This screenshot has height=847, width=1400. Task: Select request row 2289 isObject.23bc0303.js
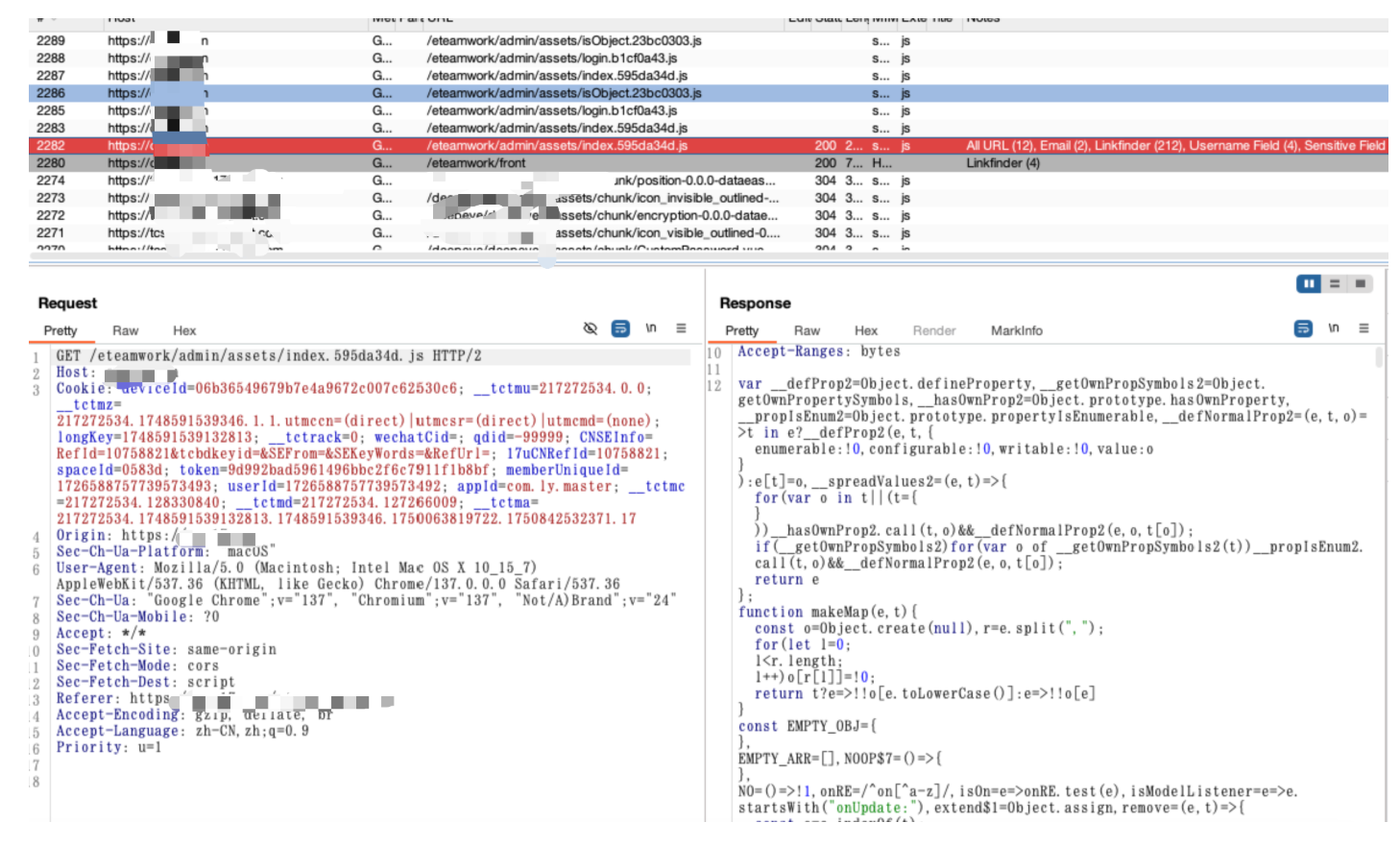point(564,40)
